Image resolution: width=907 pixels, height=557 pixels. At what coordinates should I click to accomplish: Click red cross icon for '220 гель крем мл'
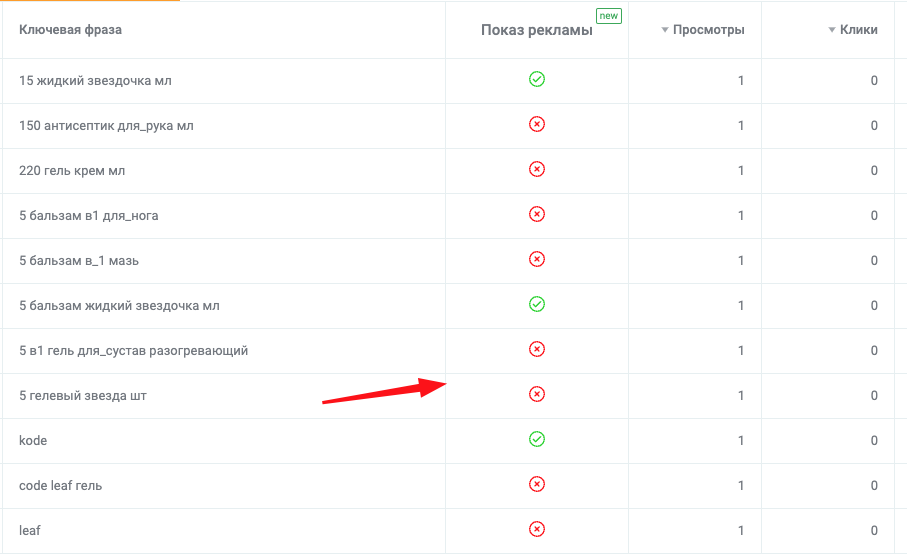[x=537, y=169]
